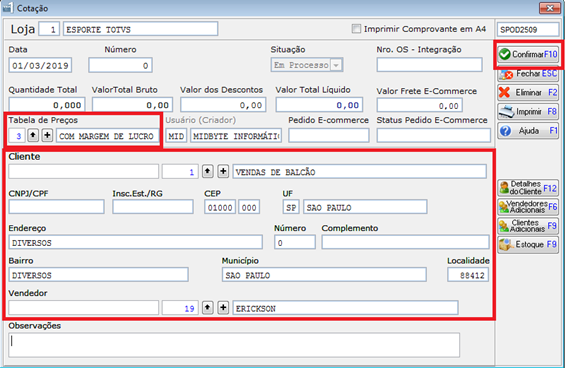566x368 pixels.
Task: Click the Complemento field
Action: [406, 242]
